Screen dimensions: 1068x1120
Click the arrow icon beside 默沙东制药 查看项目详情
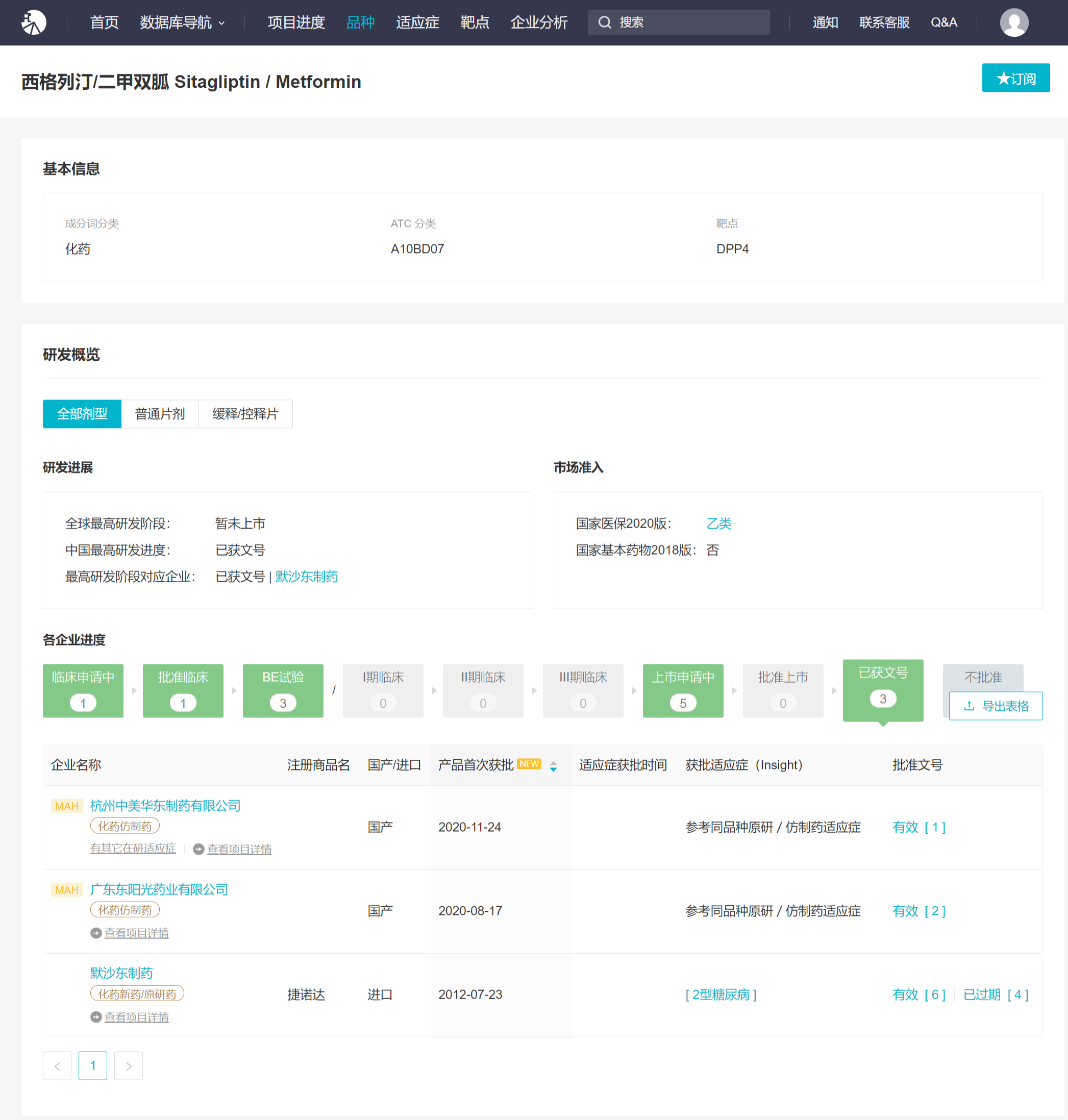pyautogui.click(x=95, y=1016)
